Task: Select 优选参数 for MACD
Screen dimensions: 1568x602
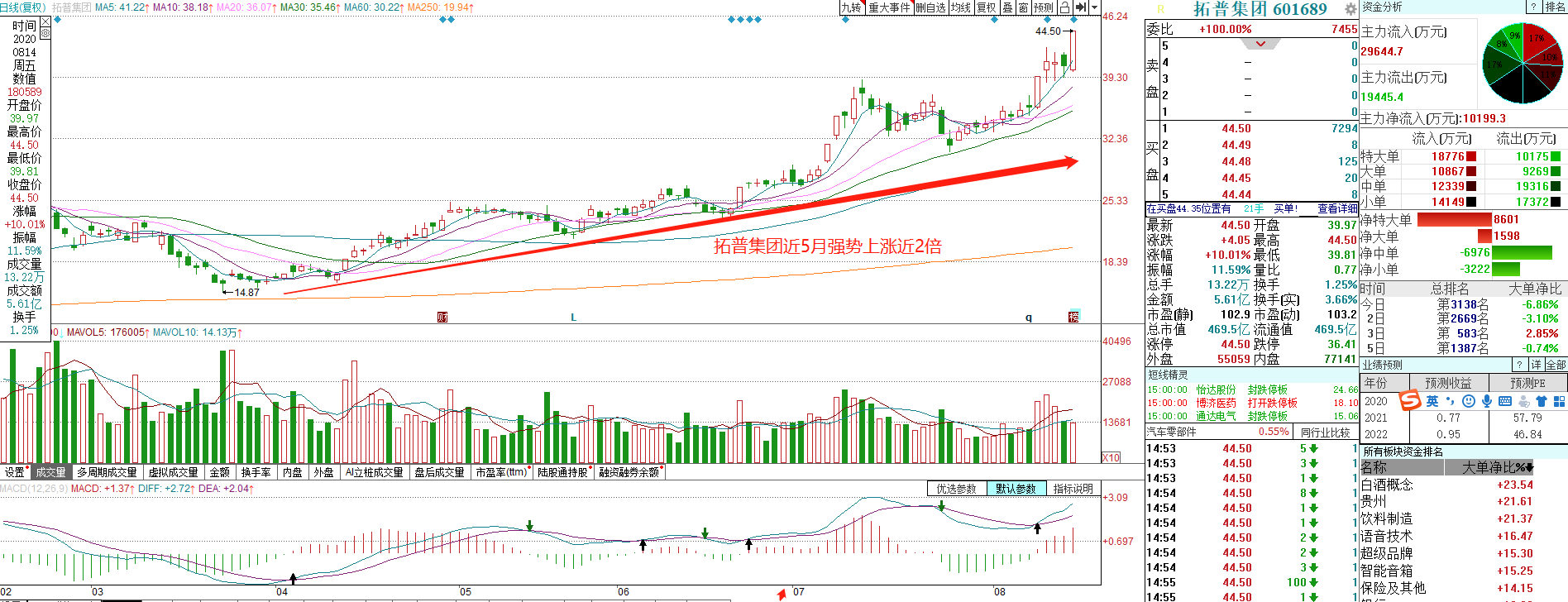Action: (x=957, y=489)
